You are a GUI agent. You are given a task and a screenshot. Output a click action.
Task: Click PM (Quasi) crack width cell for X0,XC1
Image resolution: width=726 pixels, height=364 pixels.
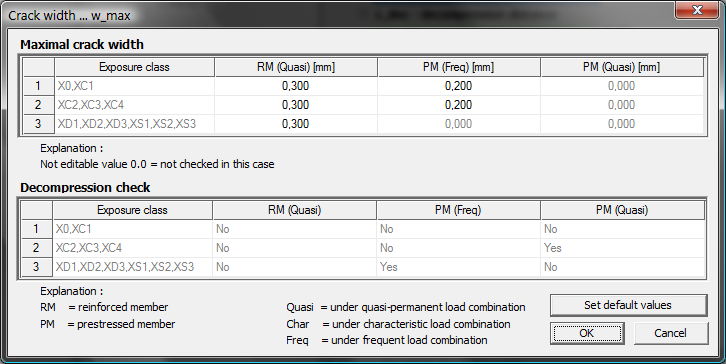point(622,86)
